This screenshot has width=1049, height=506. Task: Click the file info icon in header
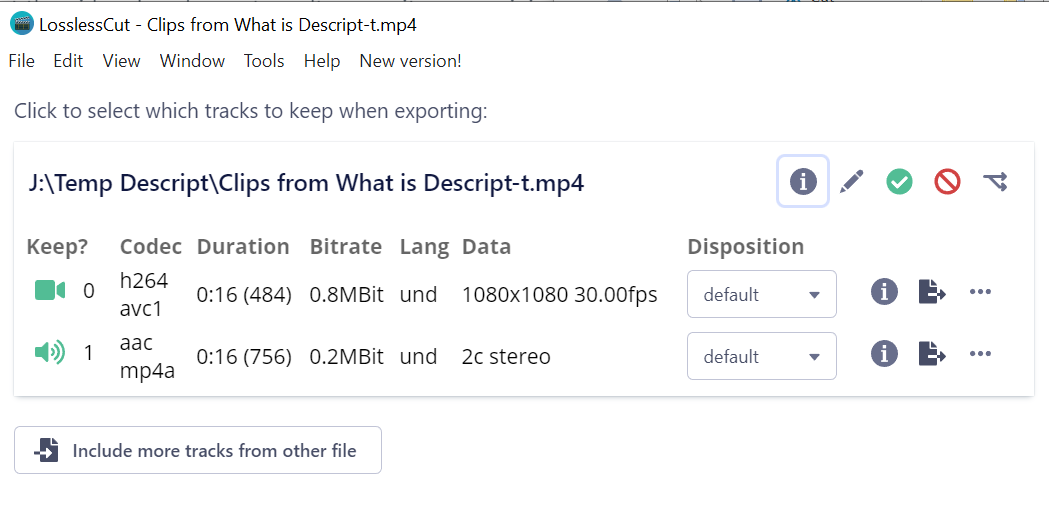pos(803,181)
